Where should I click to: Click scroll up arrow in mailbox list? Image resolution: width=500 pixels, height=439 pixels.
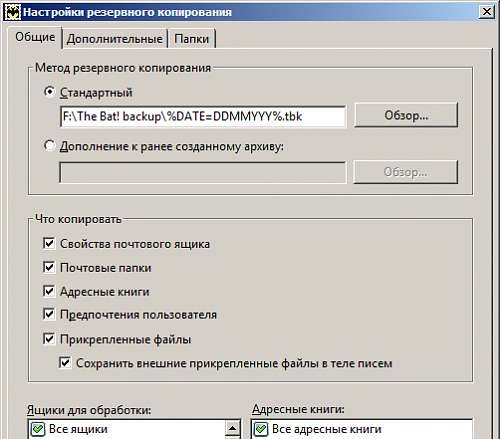[232, 428]
